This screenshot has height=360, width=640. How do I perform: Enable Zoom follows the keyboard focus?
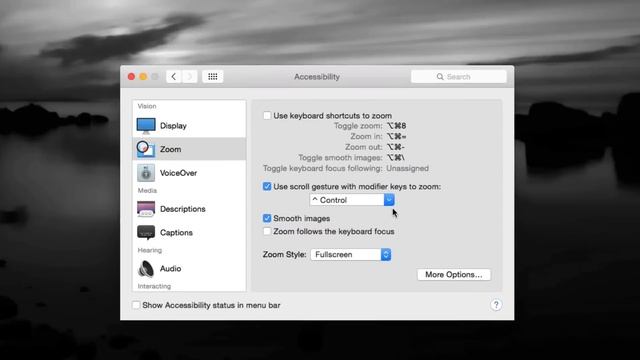point(267,231)
